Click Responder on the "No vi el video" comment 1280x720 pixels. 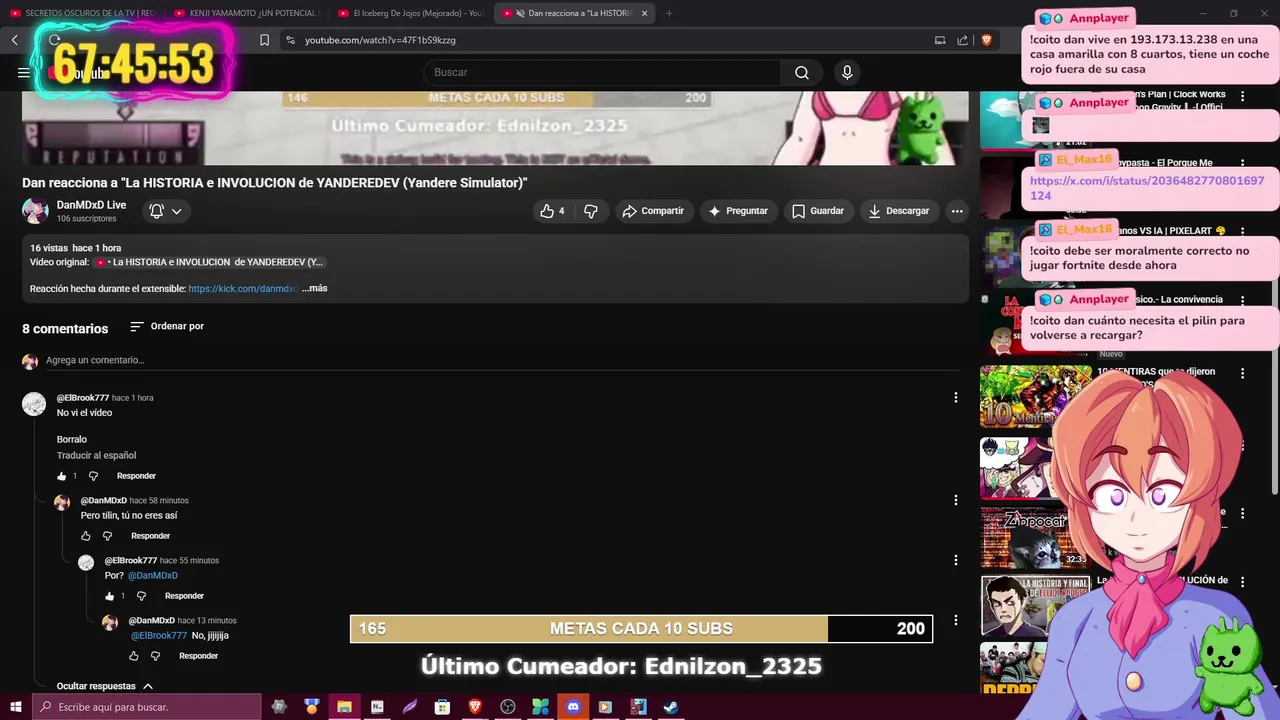tap(136, 476)
